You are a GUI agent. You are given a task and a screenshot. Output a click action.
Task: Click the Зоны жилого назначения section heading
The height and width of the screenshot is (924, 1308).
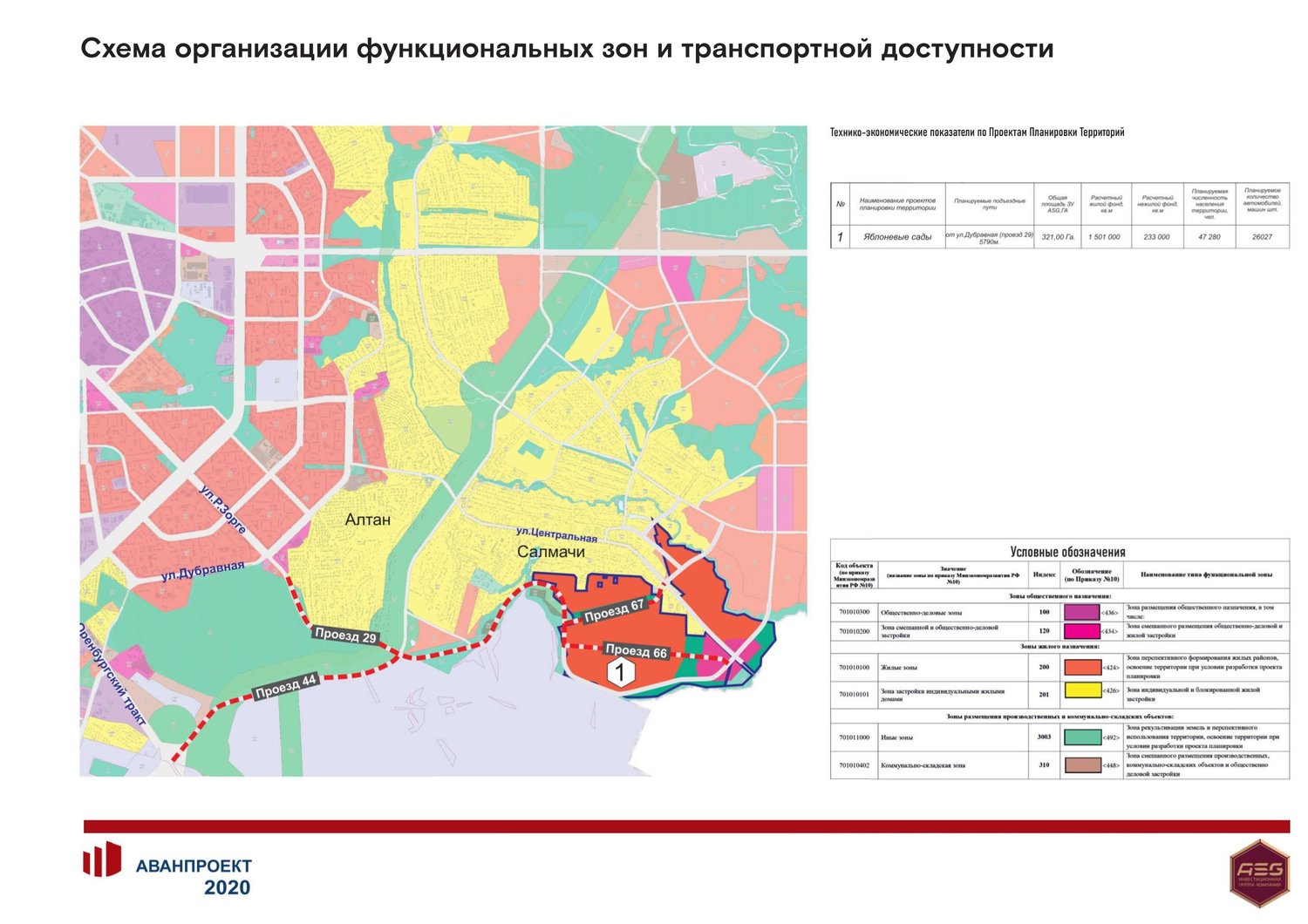coord(1059,647)
